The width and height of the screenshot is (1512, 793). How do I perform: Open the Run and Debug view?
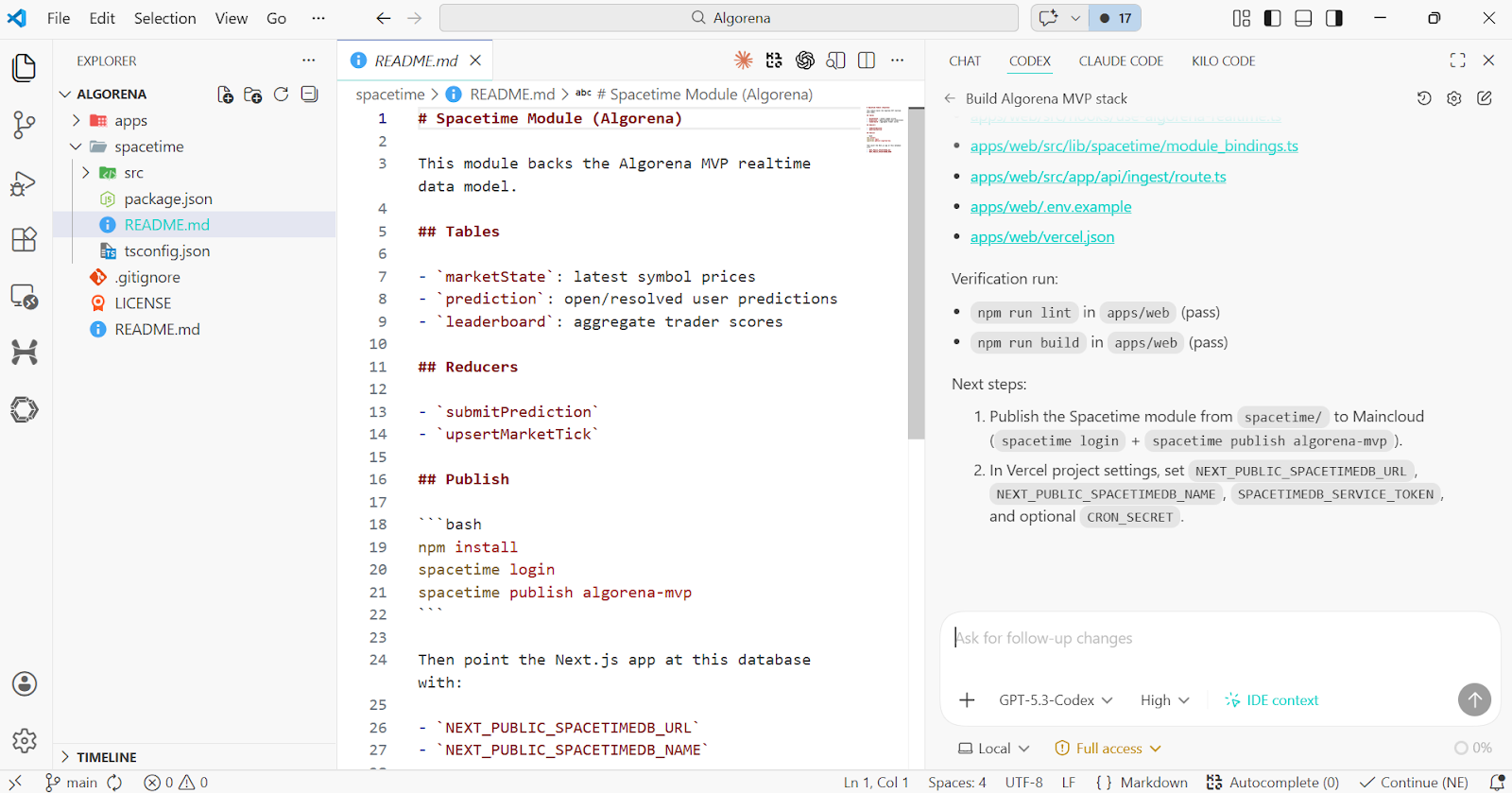pos(25,182)
